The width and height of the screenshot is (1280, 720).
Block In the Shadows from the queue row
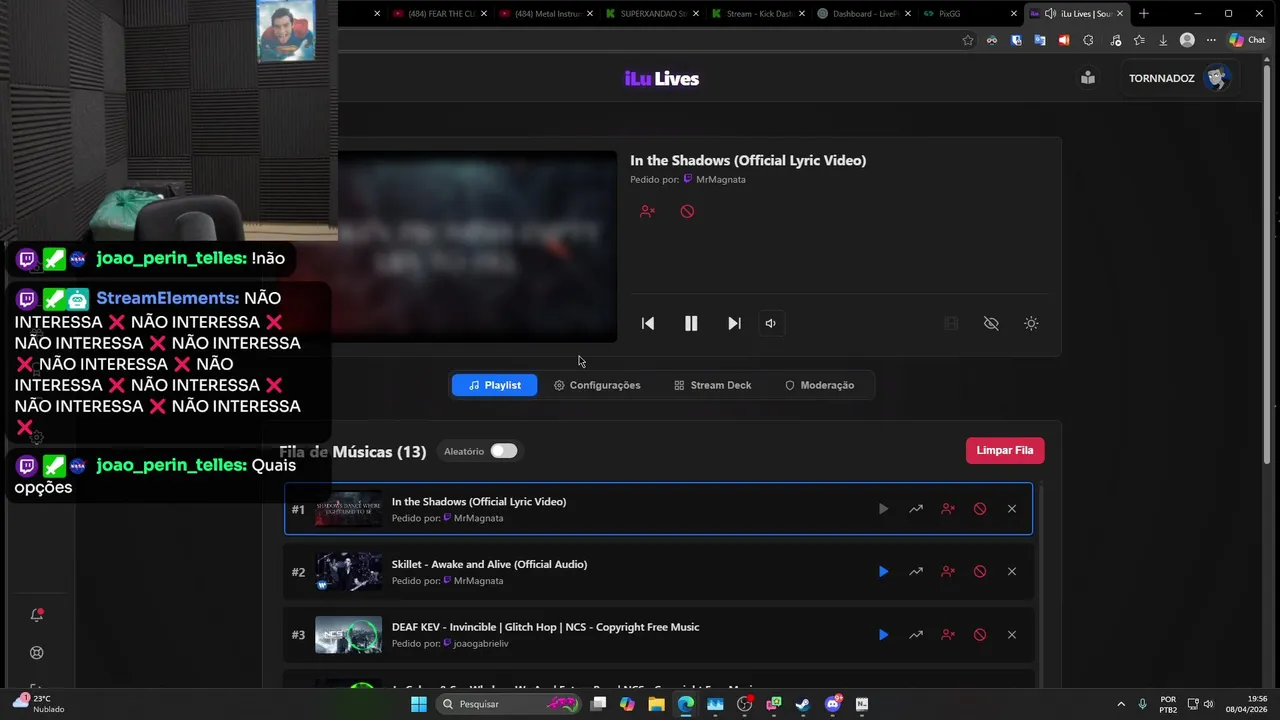[980, 509]
